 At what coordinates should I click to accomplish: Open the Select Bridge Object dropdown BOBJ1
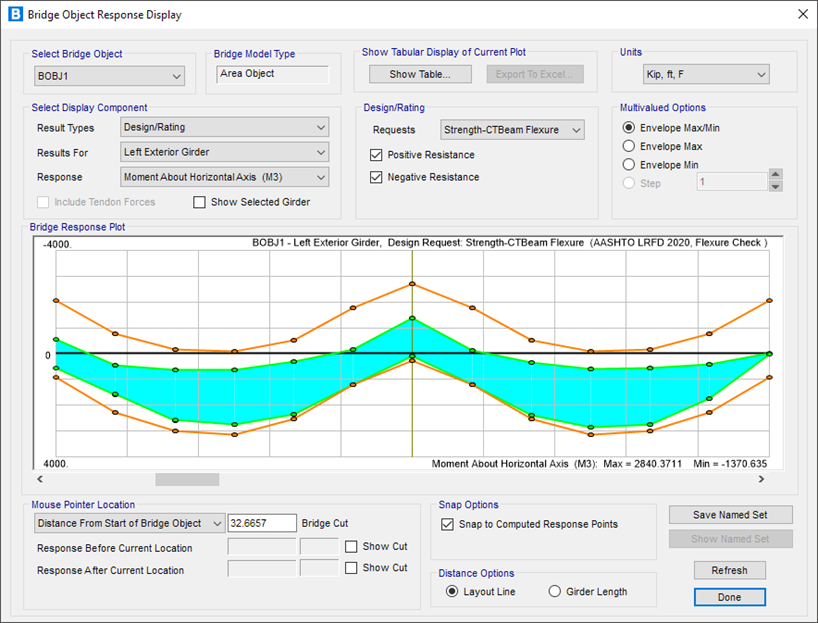(x=110, y=76)
